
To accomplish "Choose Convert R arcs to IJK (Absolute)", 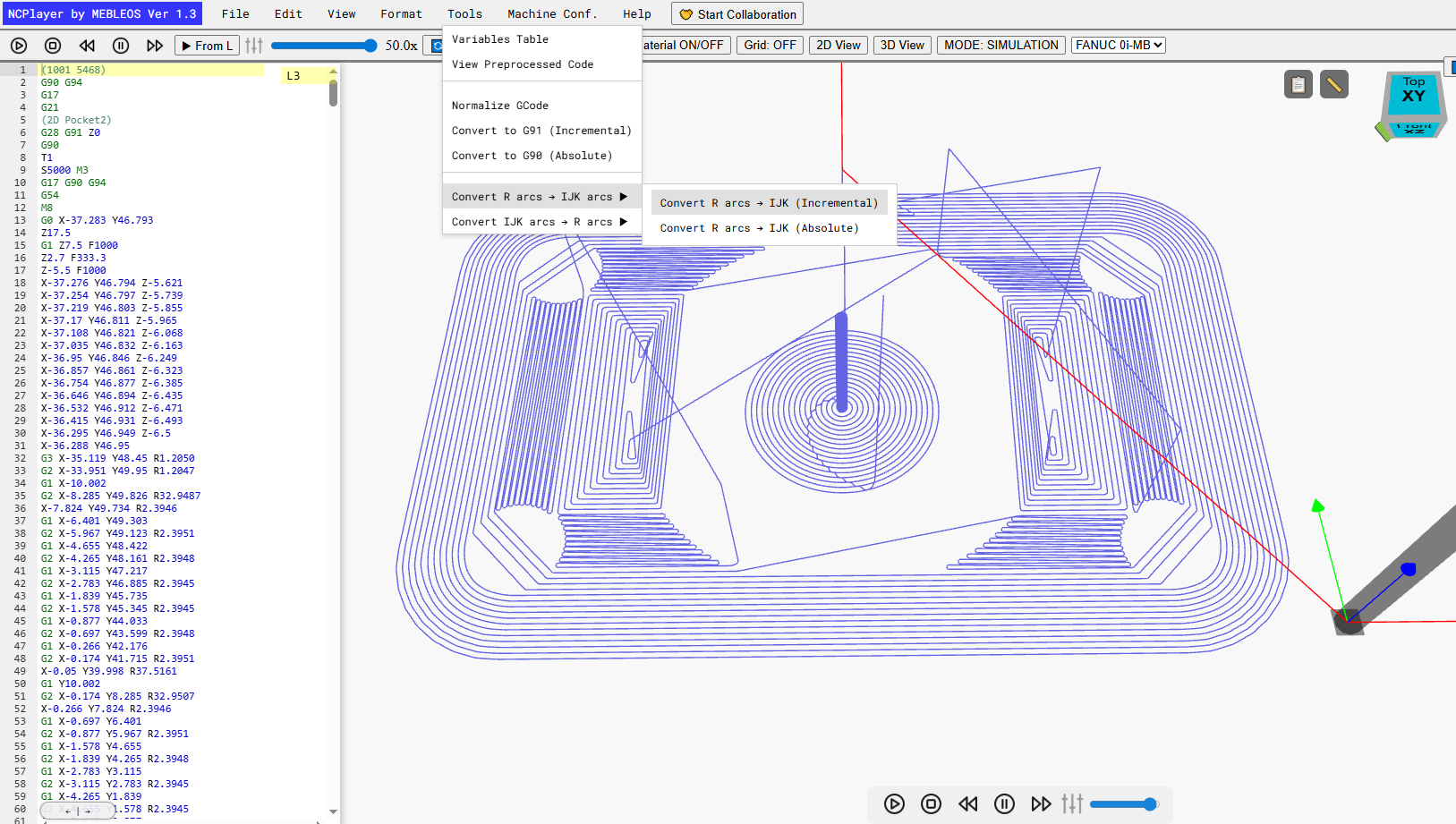I will tap(770, 228).
